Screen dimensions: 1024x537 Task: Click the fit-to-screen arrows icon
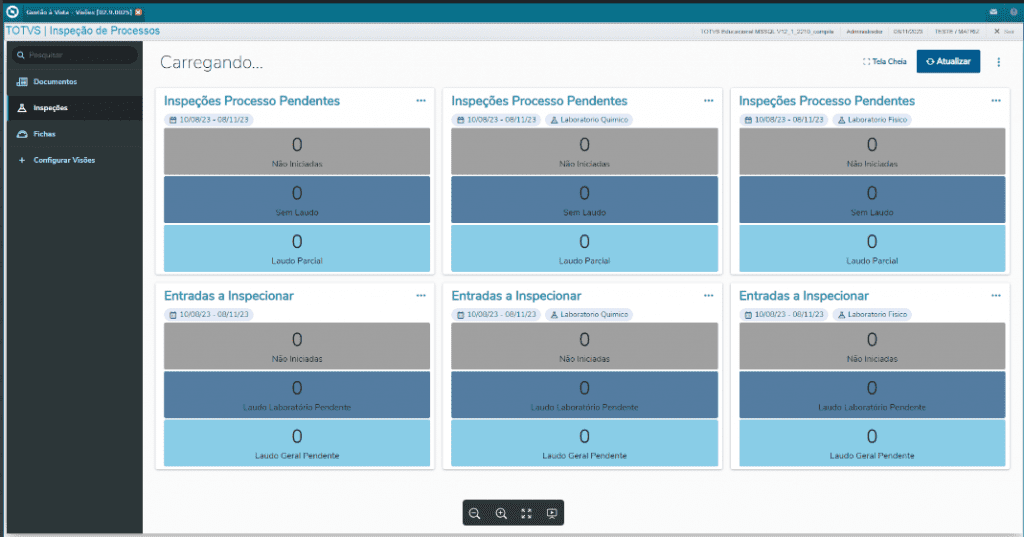(x=526, y=513)
